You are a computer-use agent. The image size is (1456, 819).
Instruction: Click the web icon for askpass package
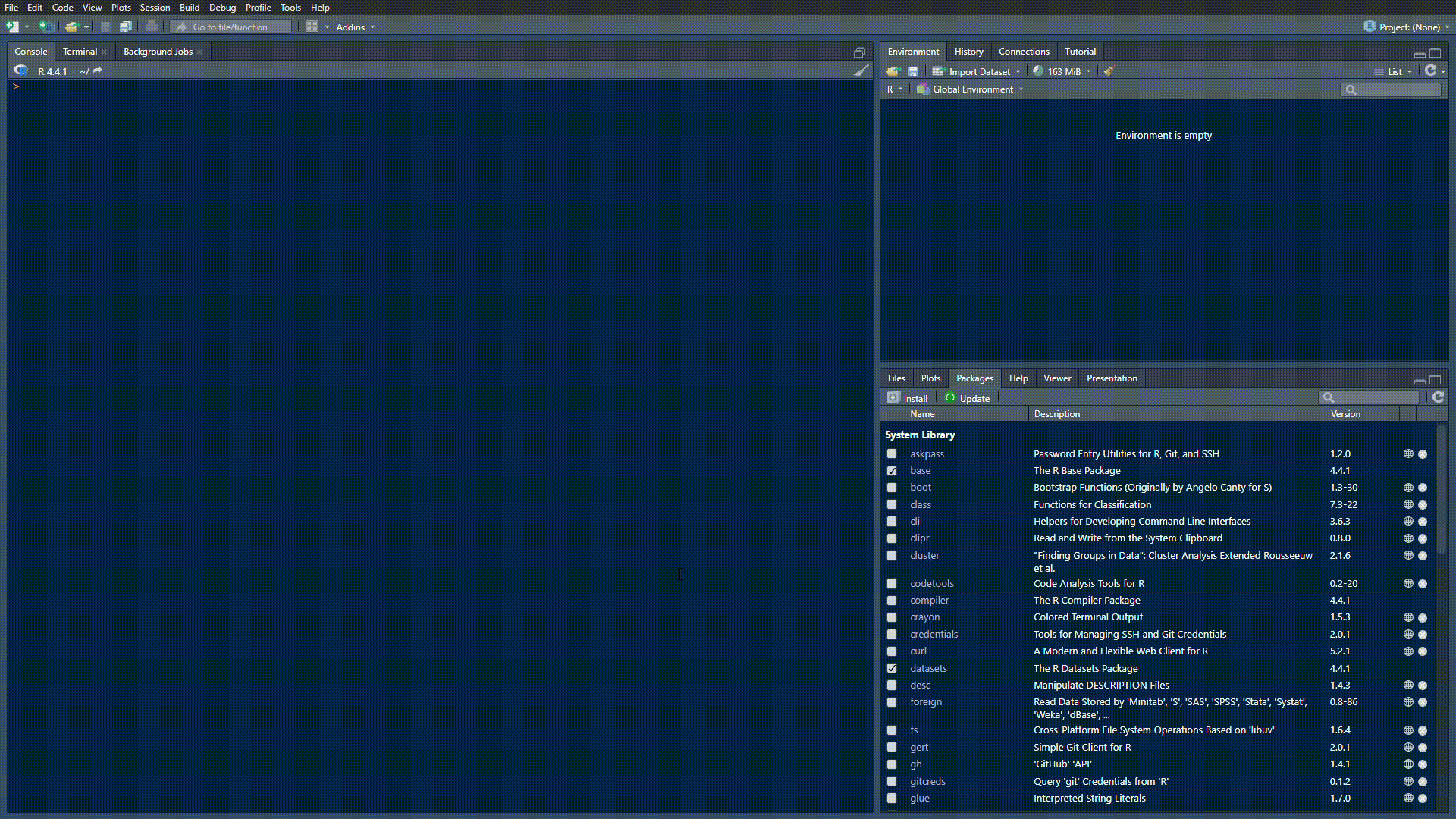point(1408,453)
